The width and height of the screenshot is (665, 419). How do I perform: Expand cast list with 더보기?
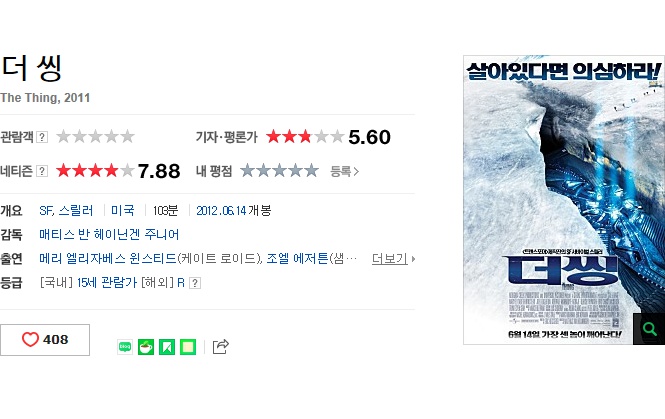tap(393, 258)
